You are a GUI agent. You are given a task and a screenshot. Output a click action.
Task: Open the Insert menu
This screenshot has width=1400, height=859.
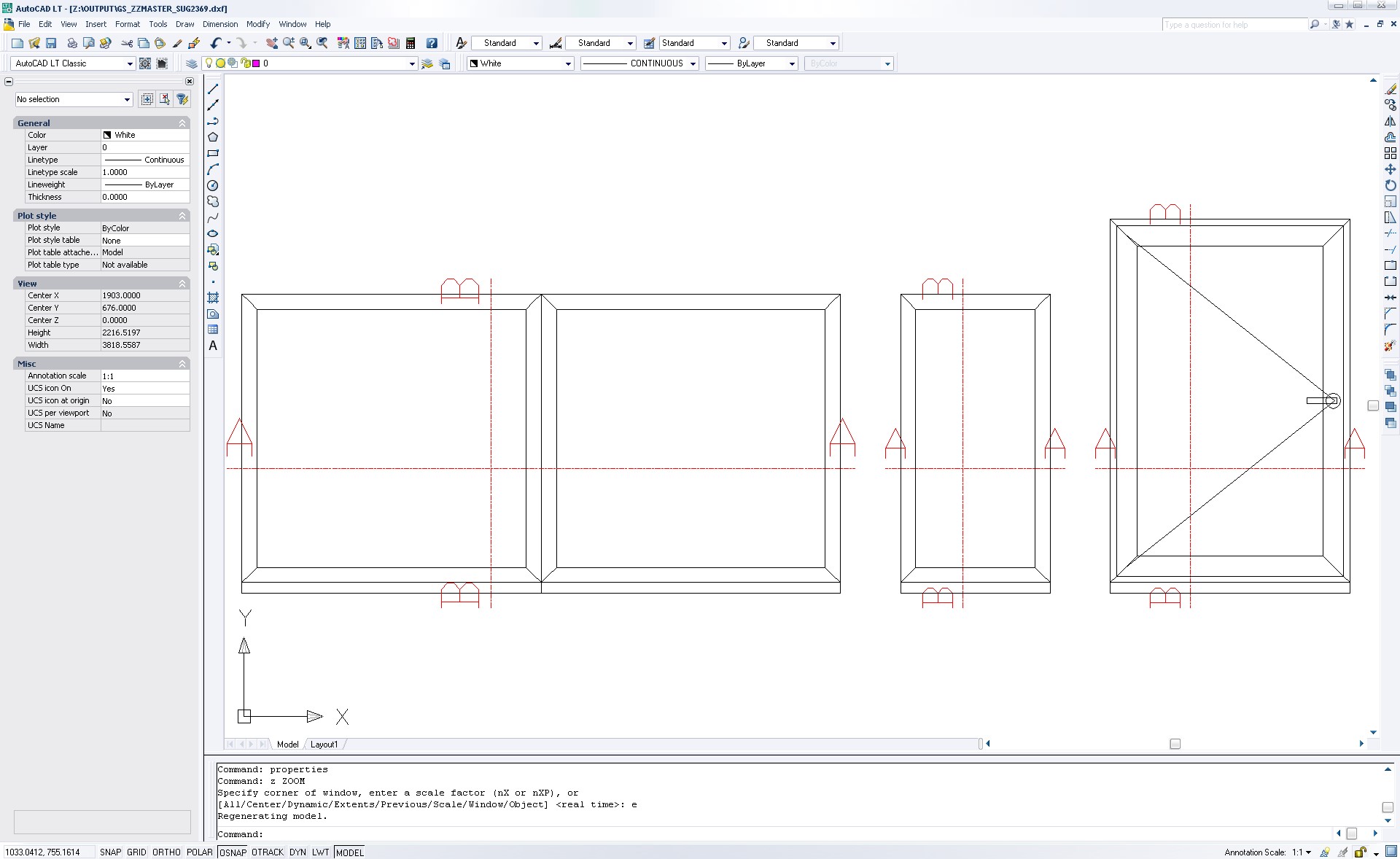[x=96, y=24]
